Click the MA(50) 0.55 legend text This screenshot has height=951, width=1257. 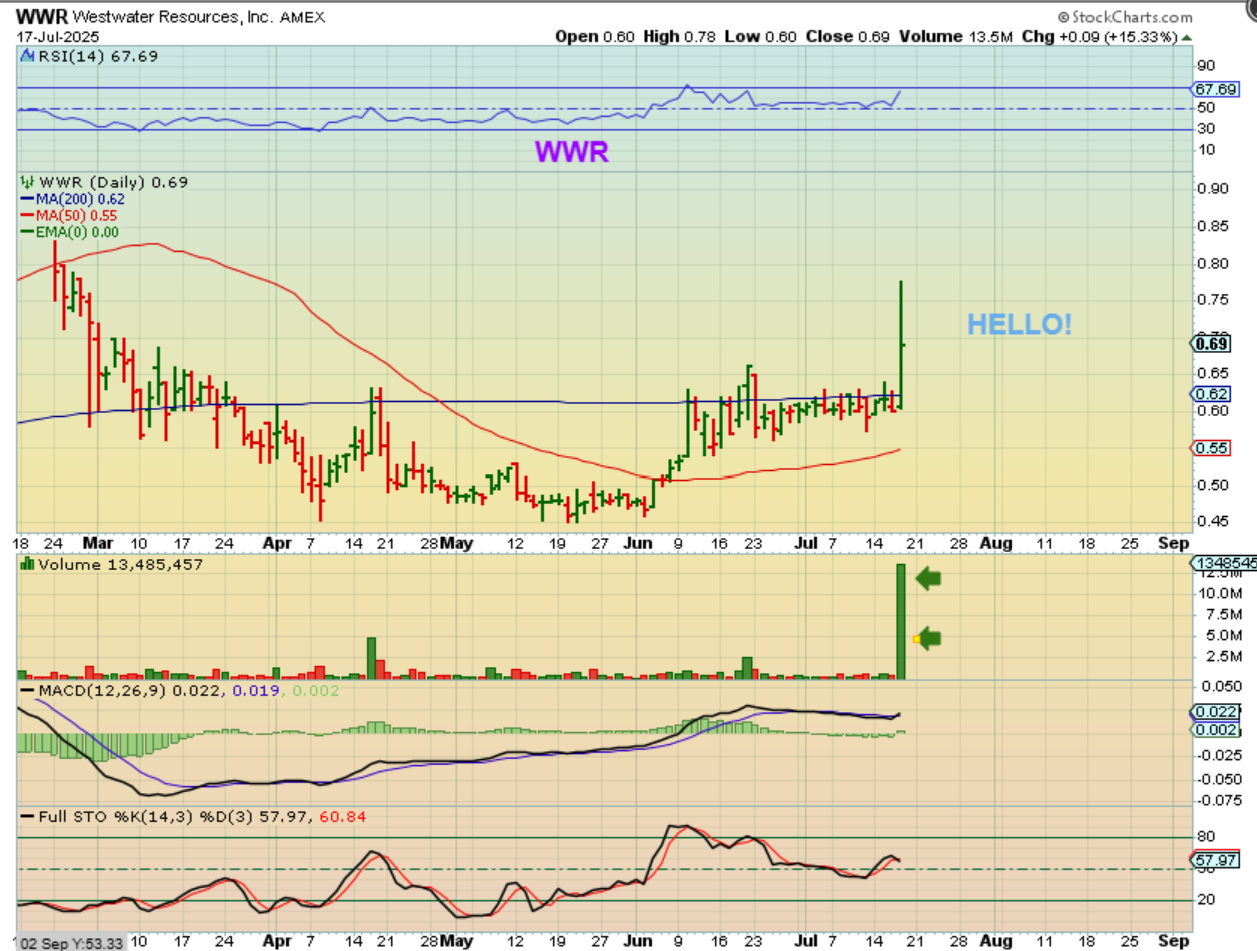[x=75, y=215]
